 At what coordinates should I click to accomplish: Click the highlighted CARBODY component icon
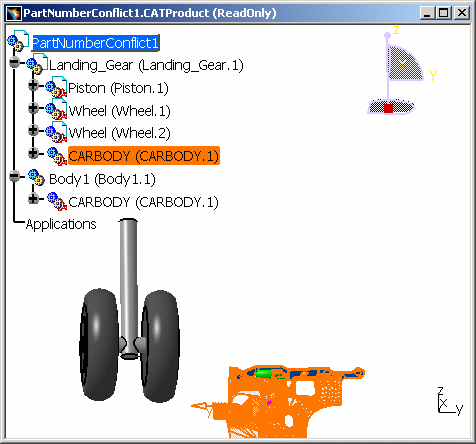57,156
